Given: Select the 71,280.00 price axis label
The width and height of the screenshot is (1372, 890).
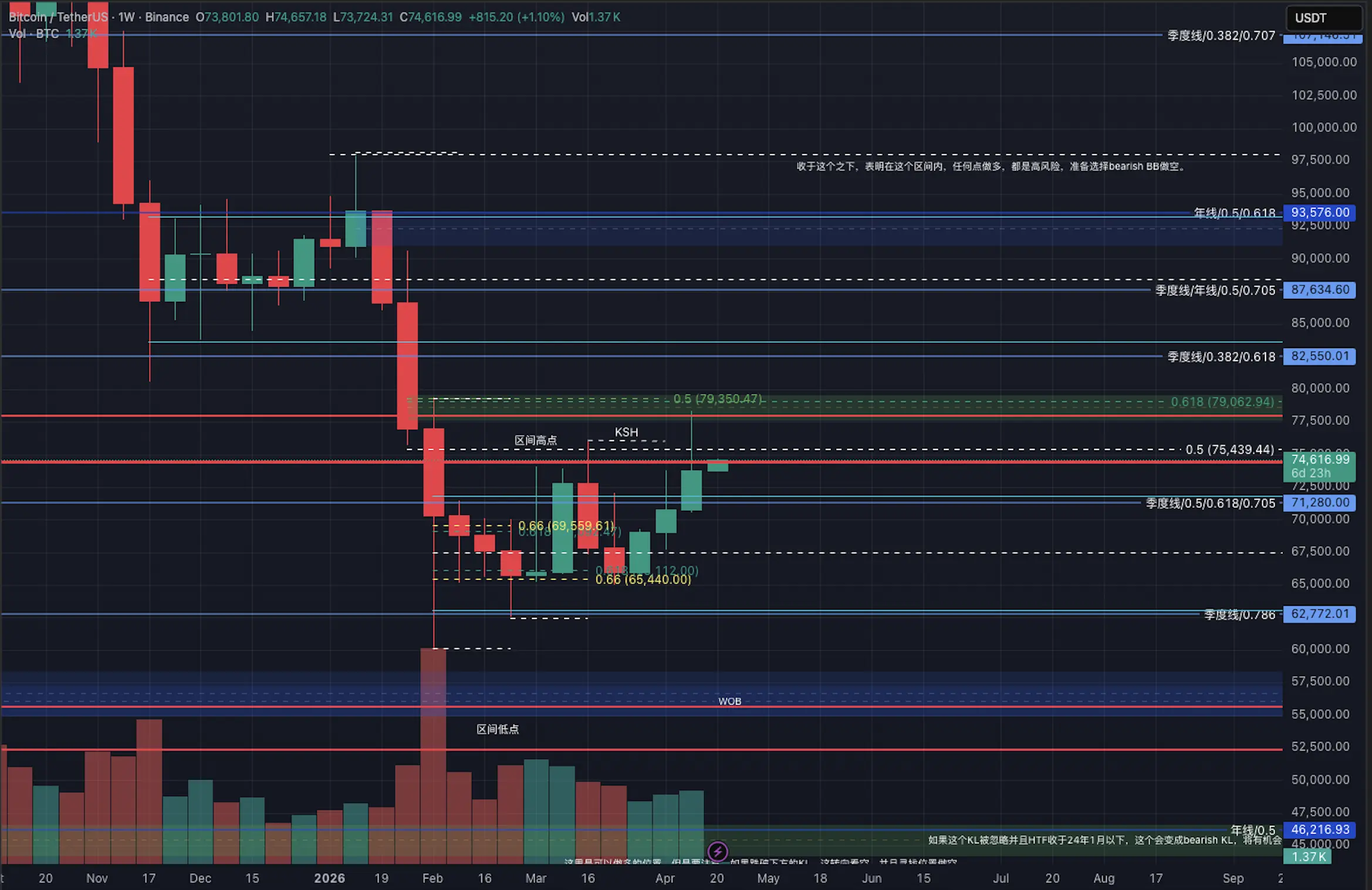Looking at the screenshot, I should coord(1319,503).
